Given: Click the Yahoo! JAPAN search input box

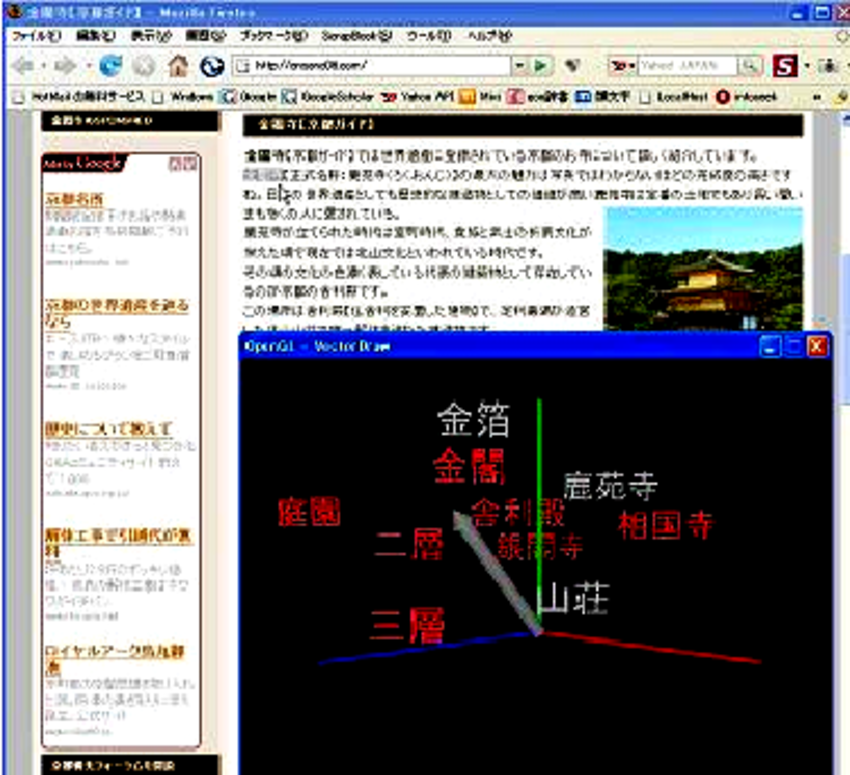Looking at the screenshot, I should (x=687, y=66).
